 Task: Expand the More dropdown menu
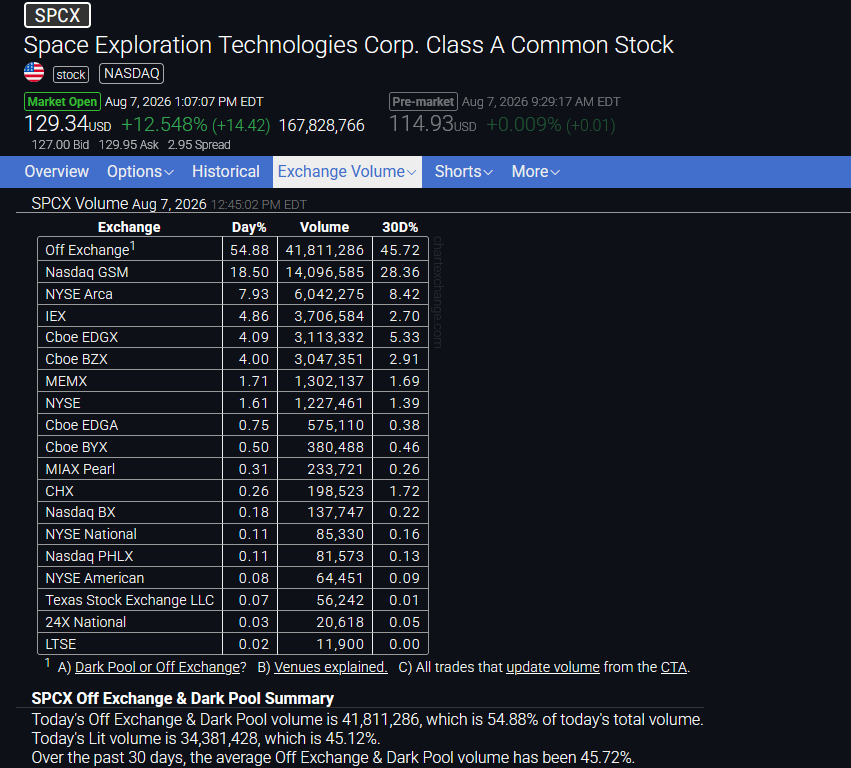click(535, 172)
